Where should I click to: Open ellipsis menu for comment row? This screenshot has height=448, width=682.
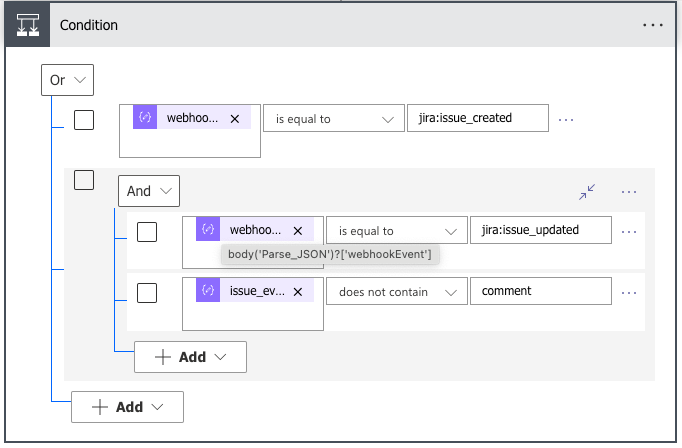[629, 292]
